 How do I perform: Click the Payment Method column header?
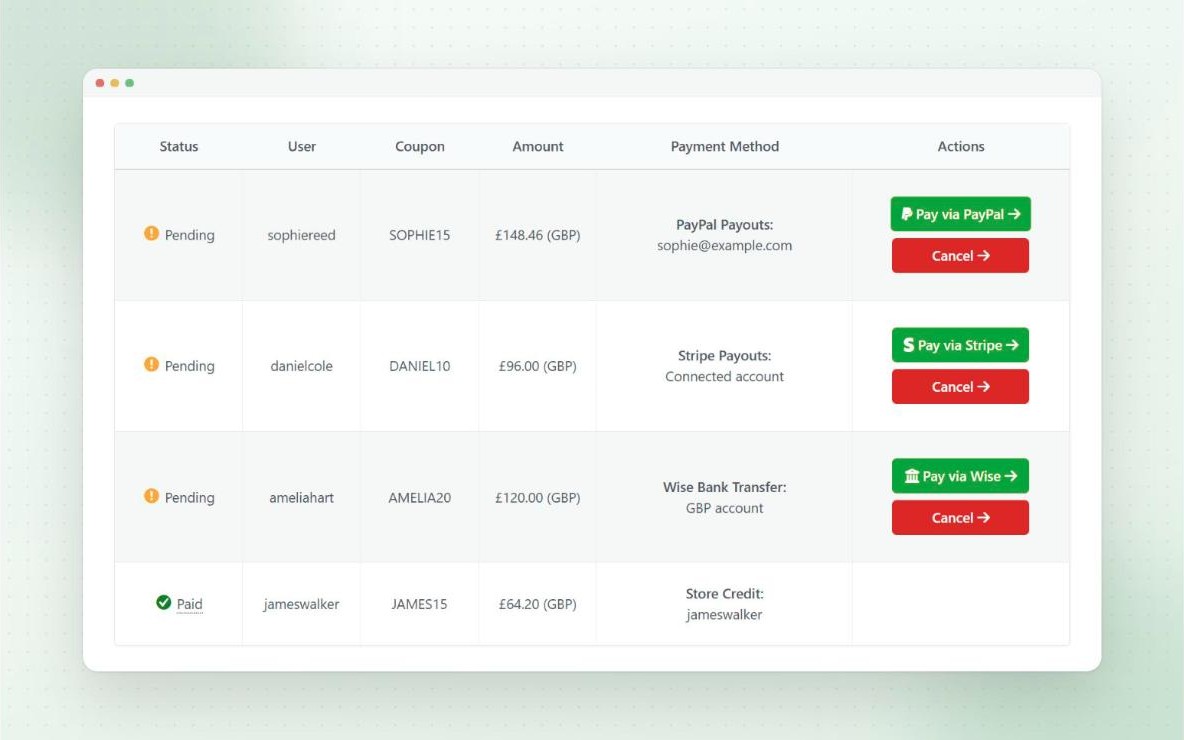[x=725, y=146]
